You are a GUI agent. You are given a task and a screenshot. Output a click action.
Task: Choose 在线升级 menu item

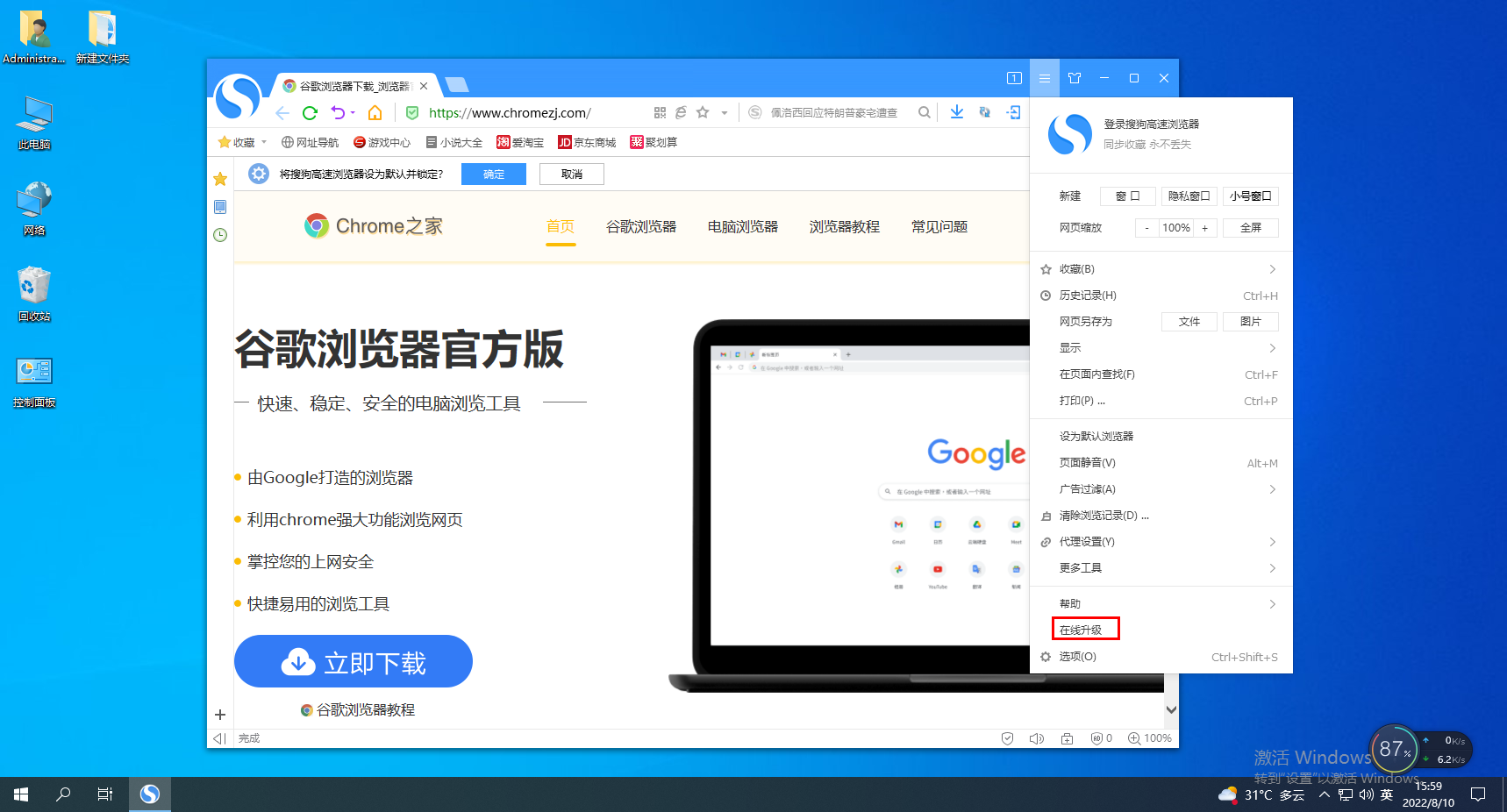(1161, 630)
